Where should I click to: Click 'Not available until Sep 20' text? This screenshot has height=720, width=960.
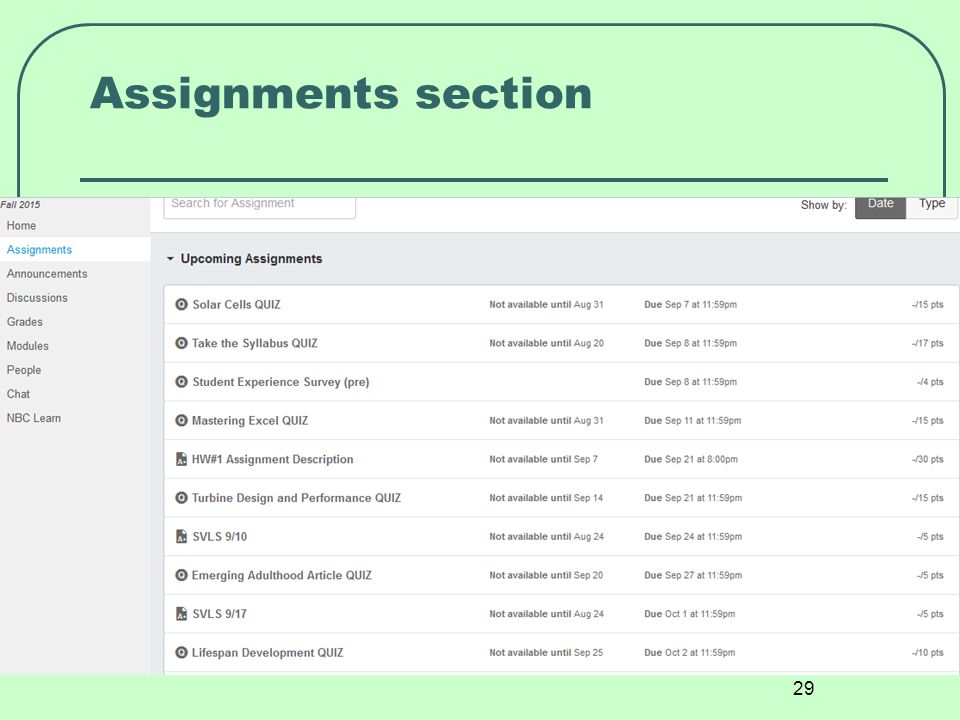(x=546, y=575)
